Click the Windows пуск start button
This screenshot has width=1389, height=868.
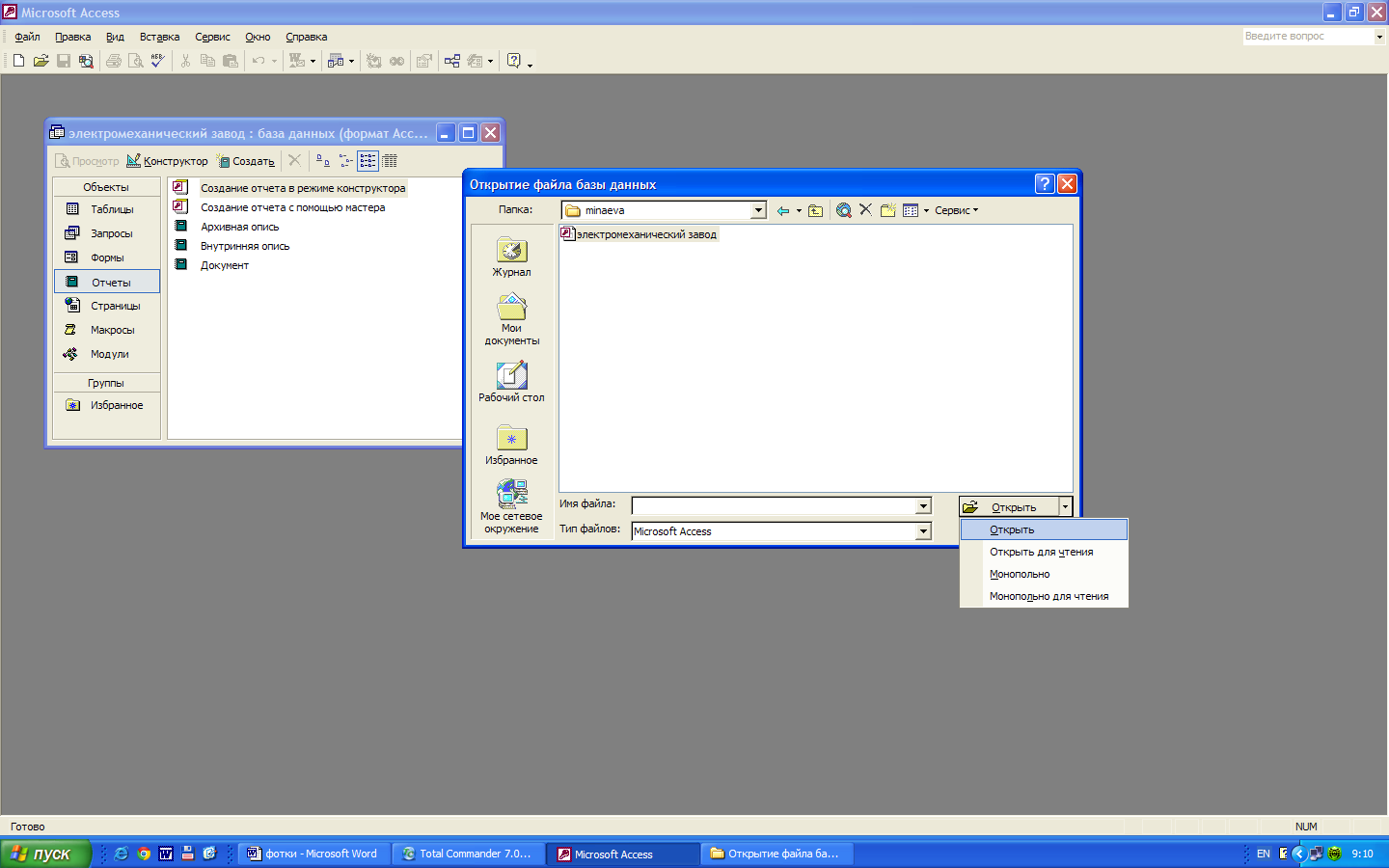click(x=45, y=854)
